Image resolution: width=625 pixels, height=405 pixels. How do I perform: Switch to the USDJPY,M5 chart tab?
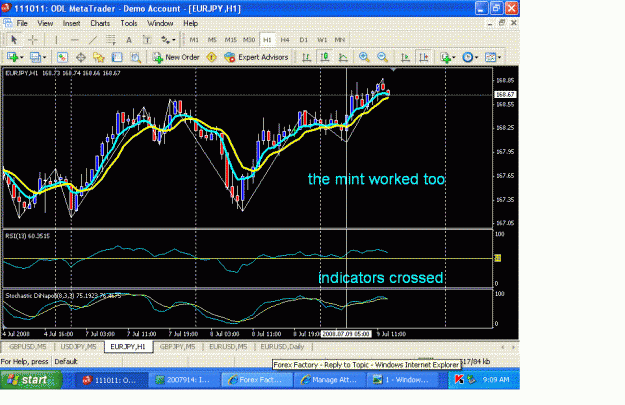[x=79, y=347]
